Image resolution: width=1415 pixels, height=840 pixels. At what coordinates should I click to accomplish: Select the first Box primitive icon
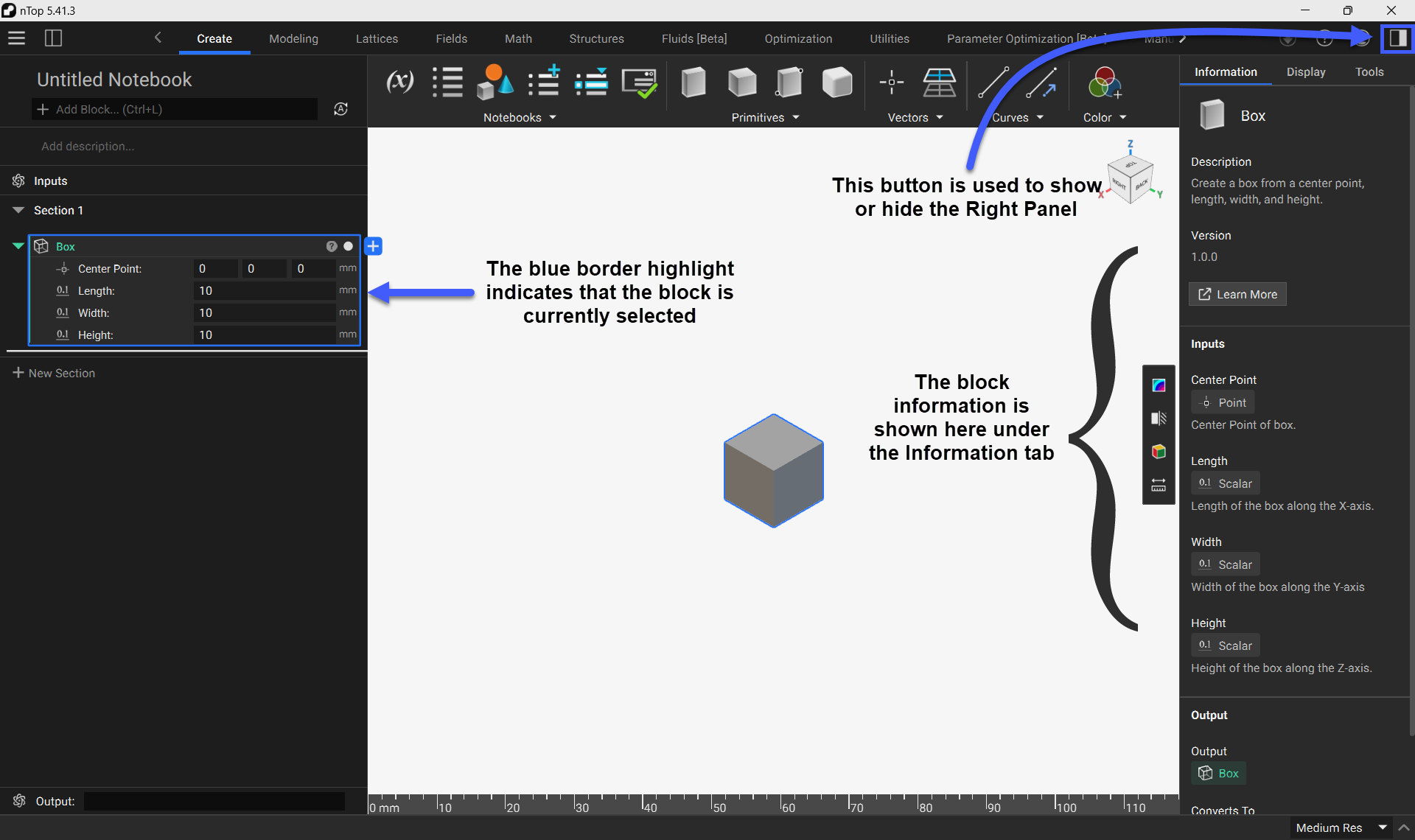tap(693, 82)
